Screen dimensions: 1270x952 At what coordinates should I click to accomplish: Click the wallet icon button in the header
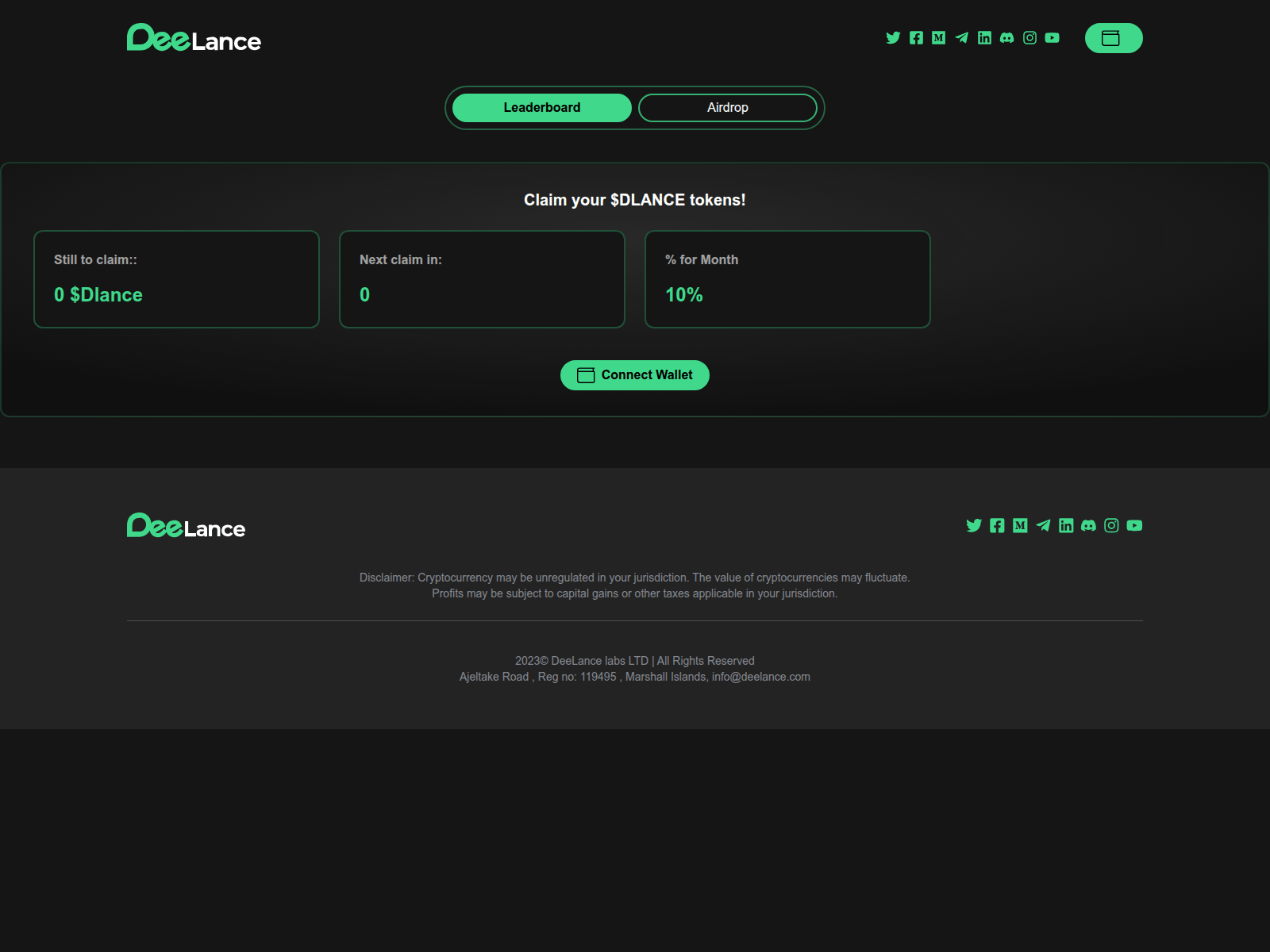[1114, 38]
